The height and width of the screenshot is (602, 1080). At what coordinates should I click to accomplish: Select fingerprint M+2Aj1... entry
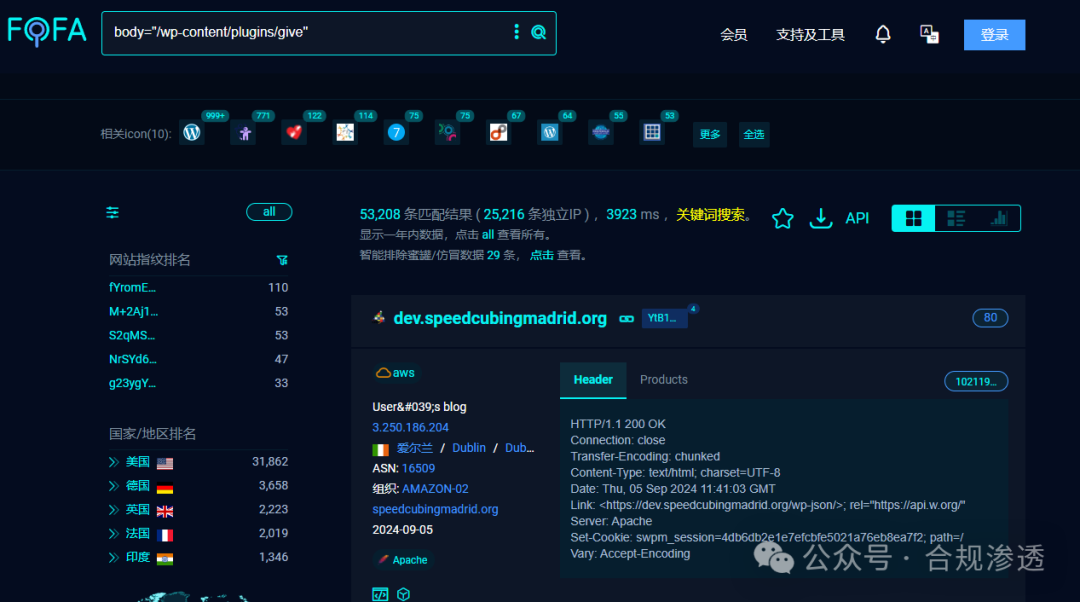click(x=134, y=311)
